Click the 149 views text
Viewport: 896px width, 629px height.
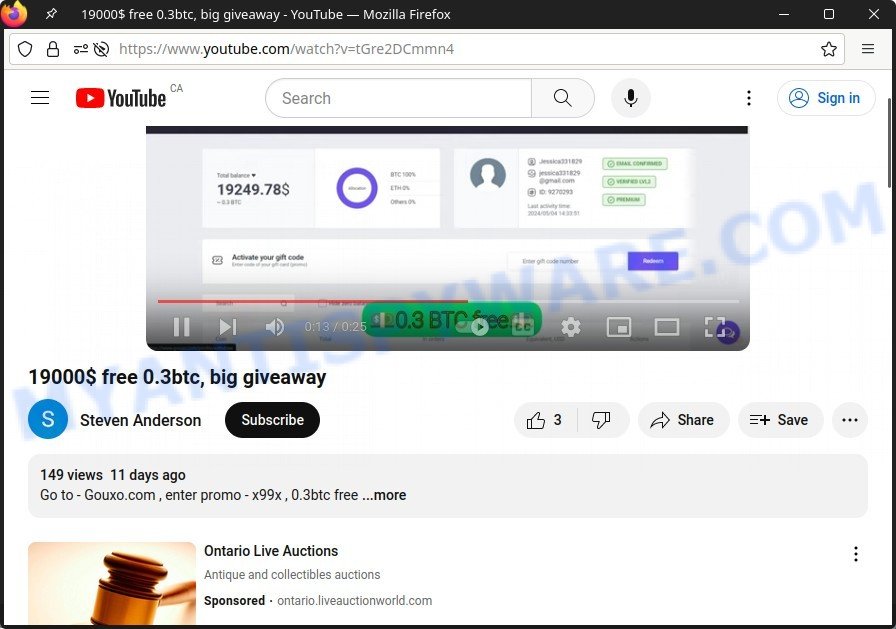[x=71, y=475]
